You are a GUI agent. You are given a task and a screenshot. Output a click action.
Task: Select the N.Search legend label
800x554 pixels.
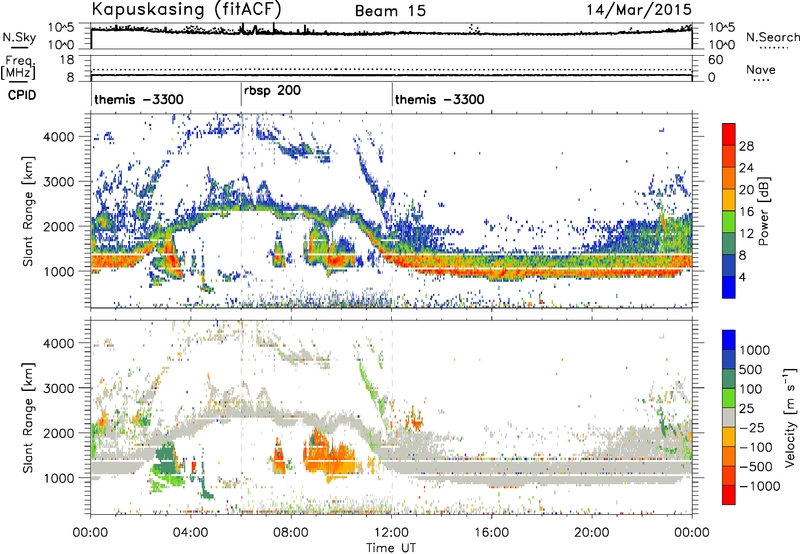(772, 37)
